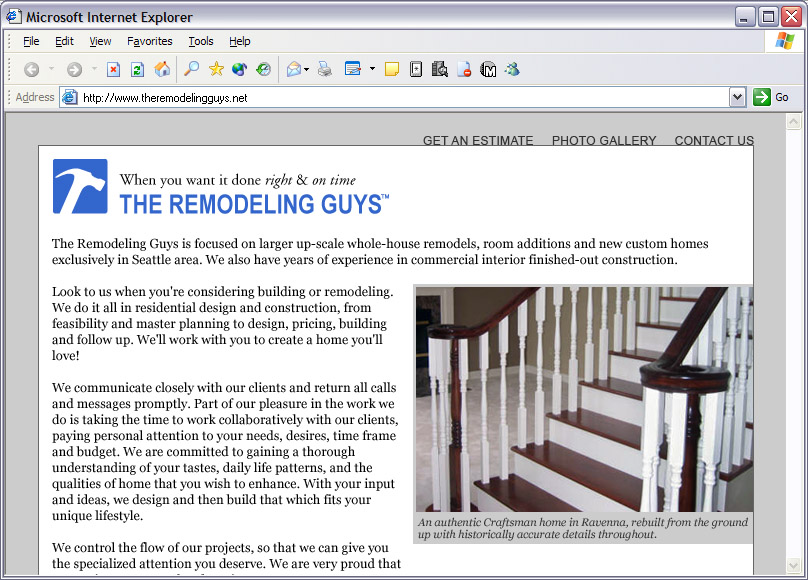Click inside the Address URL field
Image resolution: width=808 pixels, height=580 pixels.
400,98
